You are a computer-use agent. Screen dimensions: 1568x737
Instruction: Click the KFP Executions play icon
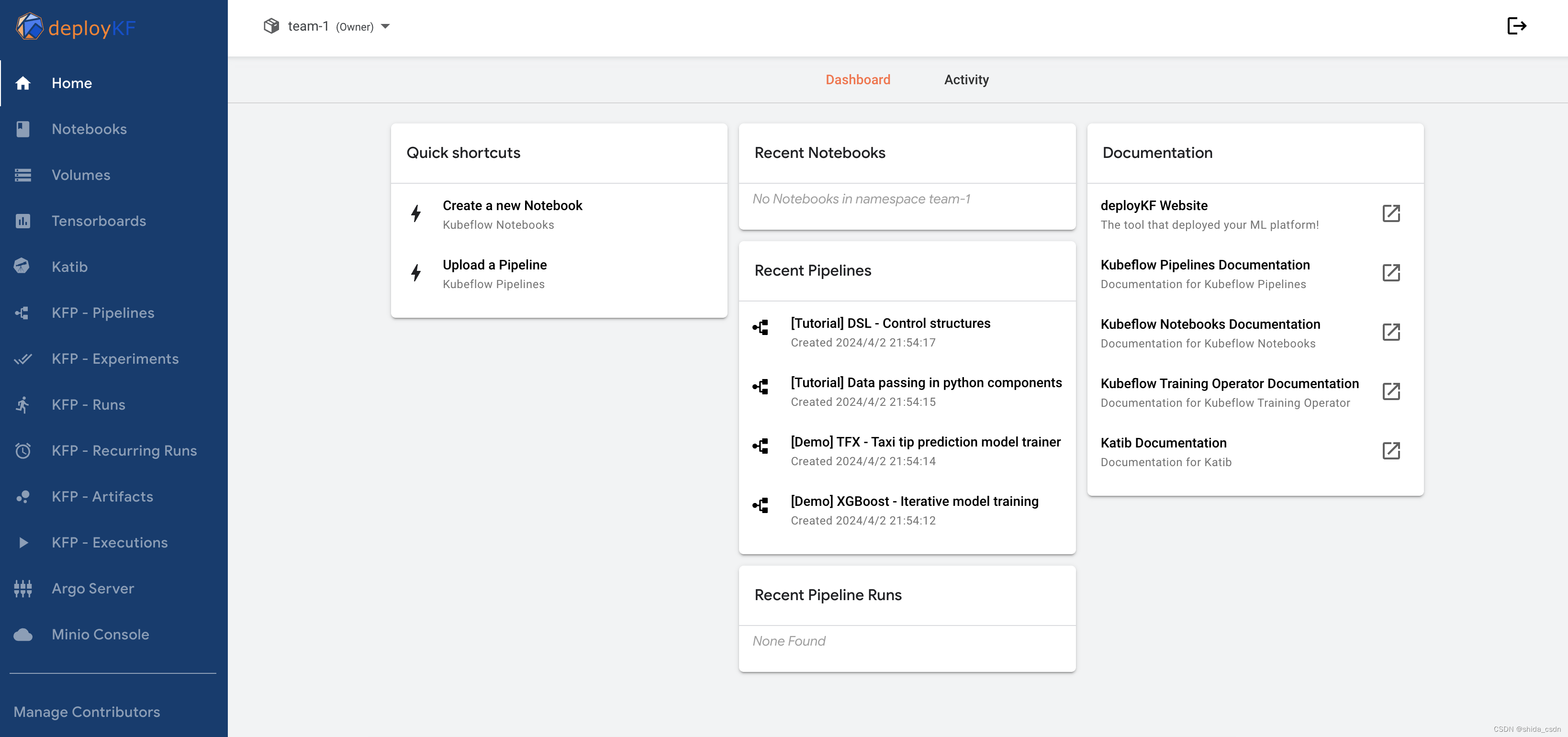(x=23, y=543)
